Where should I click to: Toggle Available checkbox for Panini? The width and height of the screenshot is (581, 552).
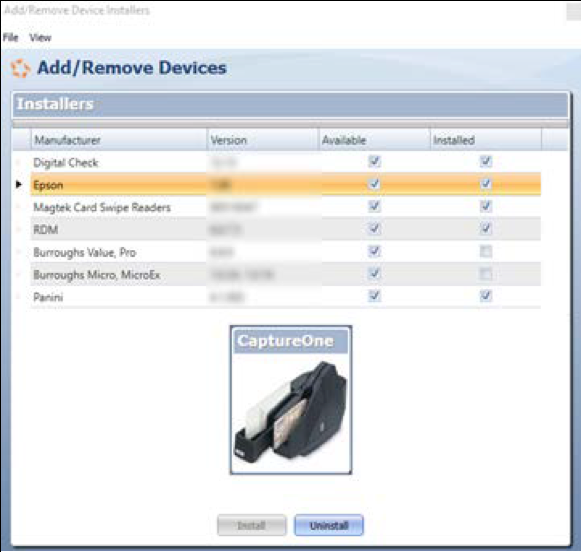tap(374, 296)
